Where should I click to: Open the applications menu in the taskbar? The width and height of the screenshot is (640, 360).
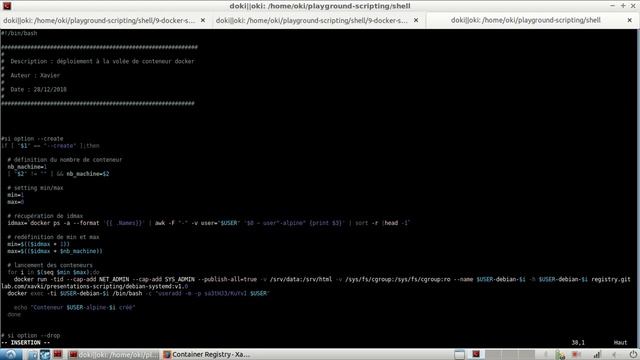pyautogui.click(x=11, y=354)
